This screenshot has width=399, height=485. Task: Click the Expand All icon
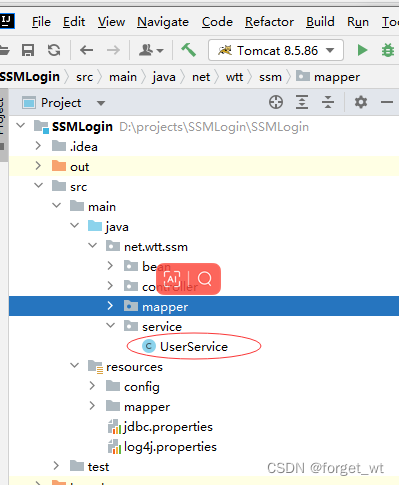(302, 102)
